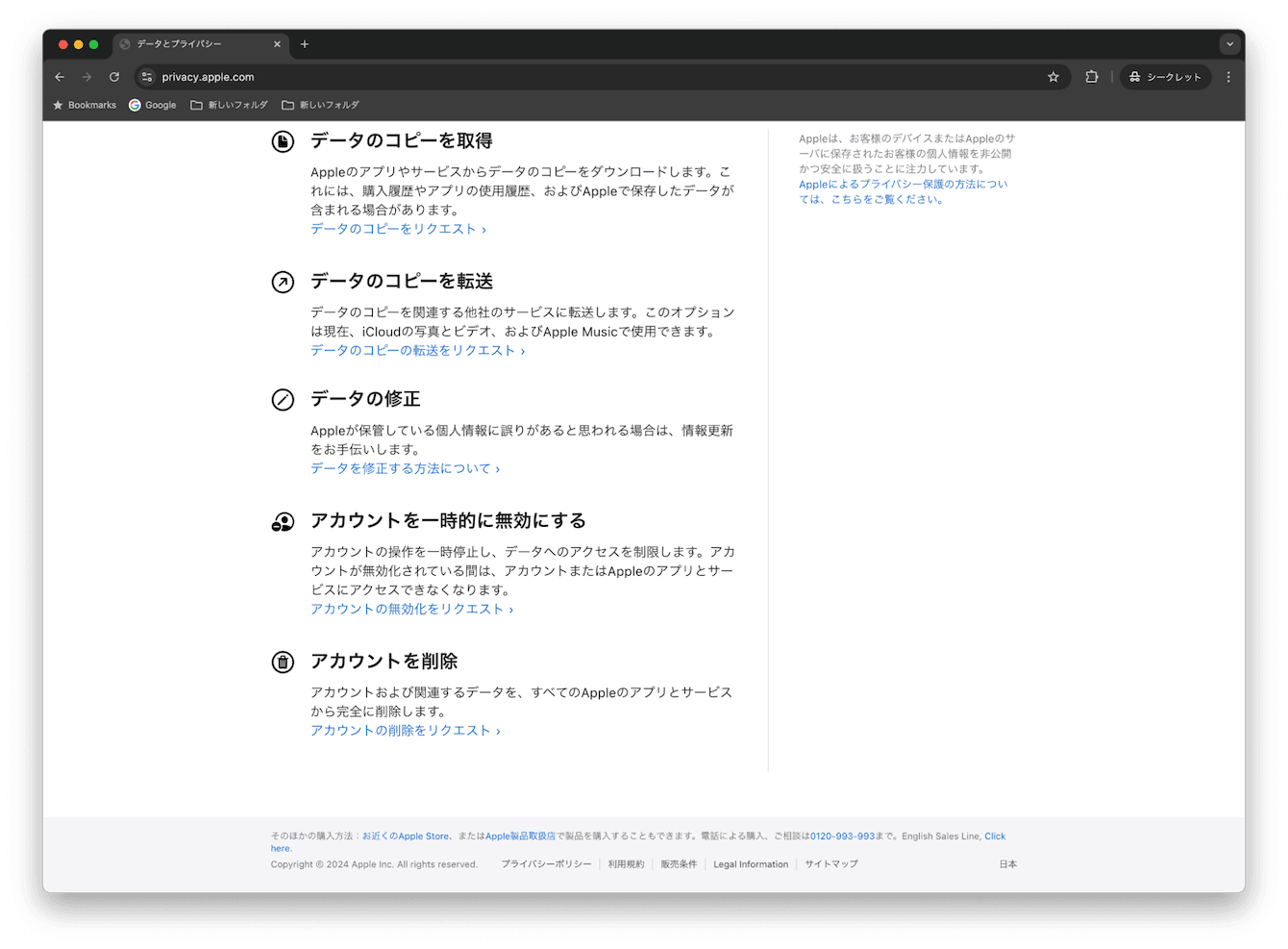Go back using browser back arrow

click(60, 77)
